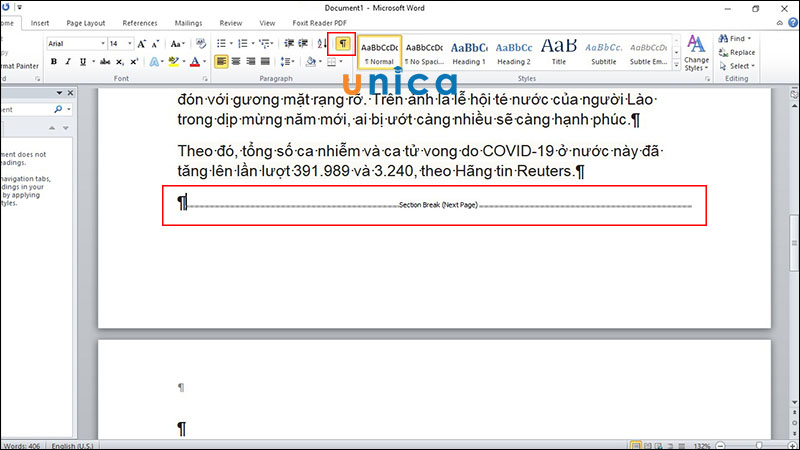Open the Foxit Reader PDF tab
Image resolution: width=800 pixels, height=450 pixels.
click(x=319, y=23)
